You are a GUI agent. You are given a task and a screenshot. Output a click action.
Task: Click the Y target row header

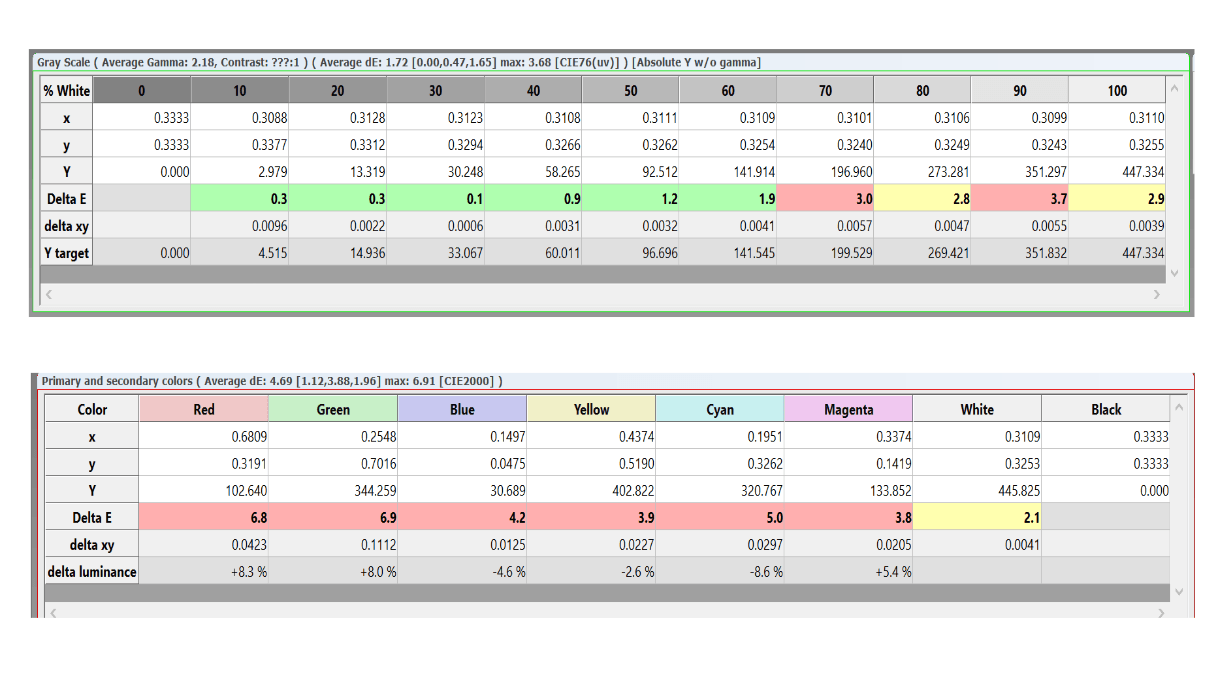pos(66,253)
